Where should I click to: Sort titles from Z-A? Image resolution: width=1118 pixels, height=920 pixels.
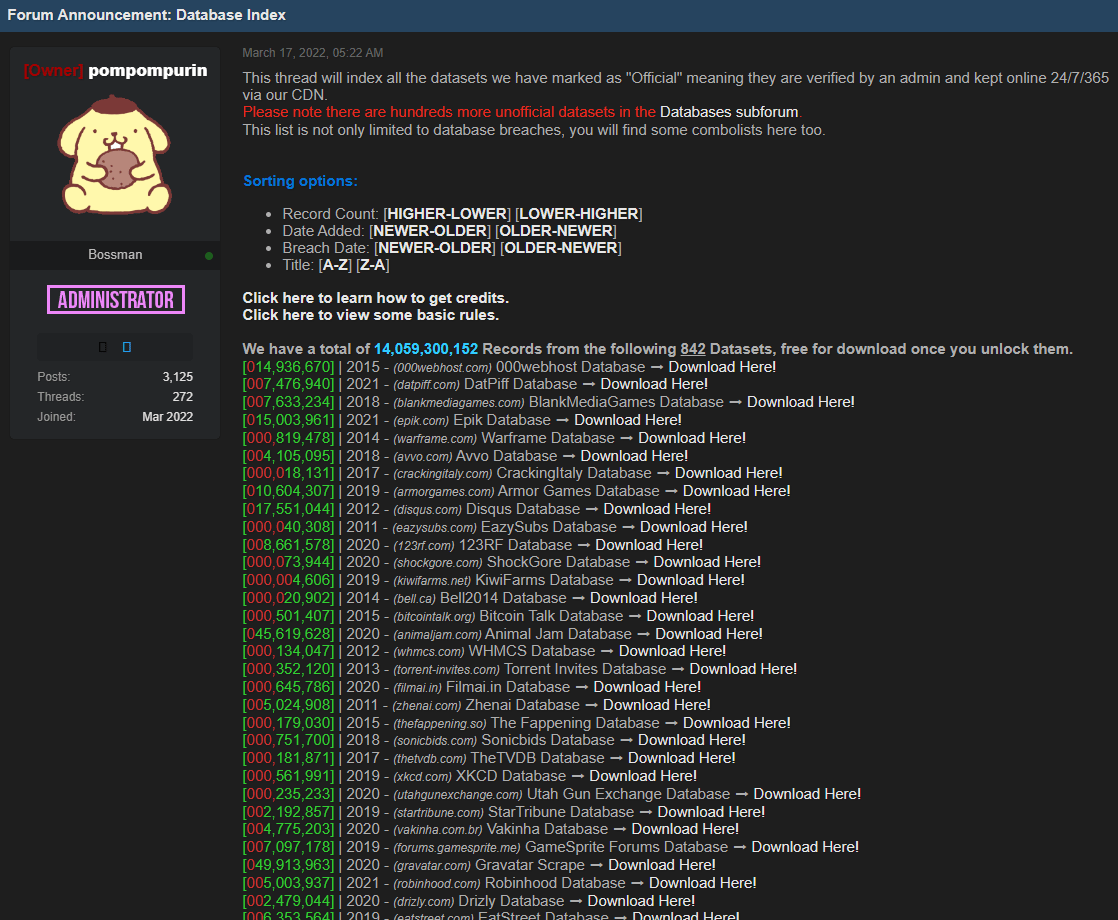(372, 265)
